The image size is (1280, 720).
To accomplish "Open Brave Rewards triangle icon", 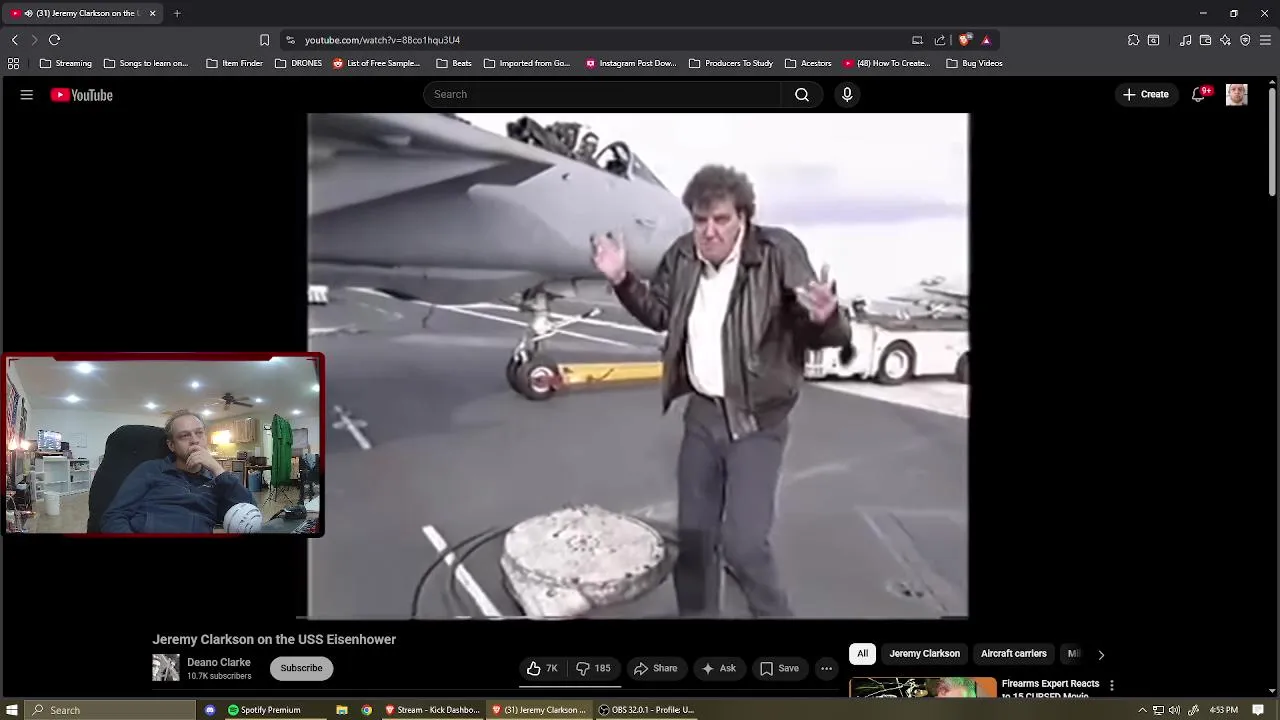I will (x=986, y=40).
